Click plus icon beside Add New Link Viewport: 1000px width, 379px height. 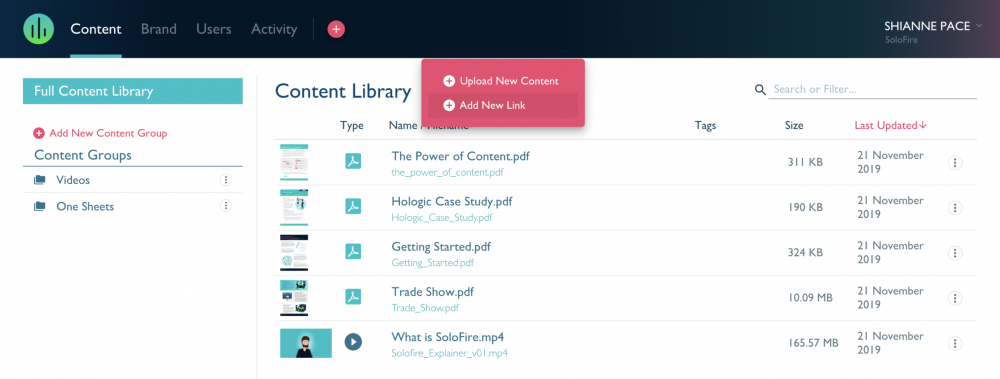coord(449,105)
